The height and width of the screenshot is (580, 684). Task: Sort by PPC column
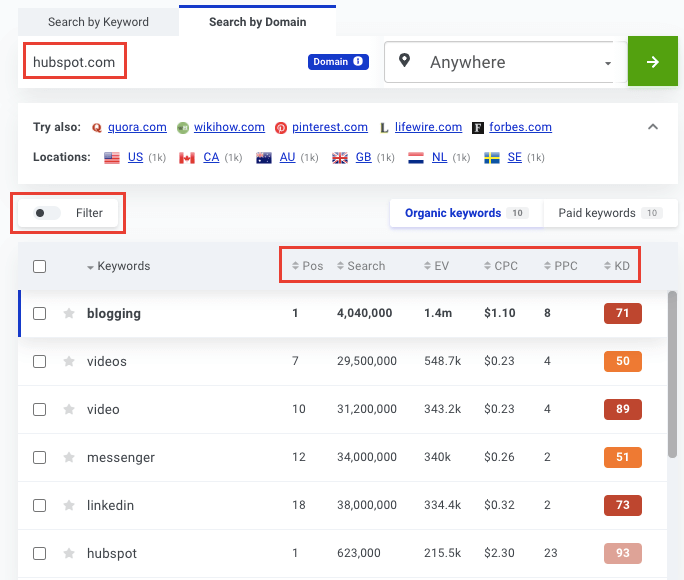coord(561,266)
